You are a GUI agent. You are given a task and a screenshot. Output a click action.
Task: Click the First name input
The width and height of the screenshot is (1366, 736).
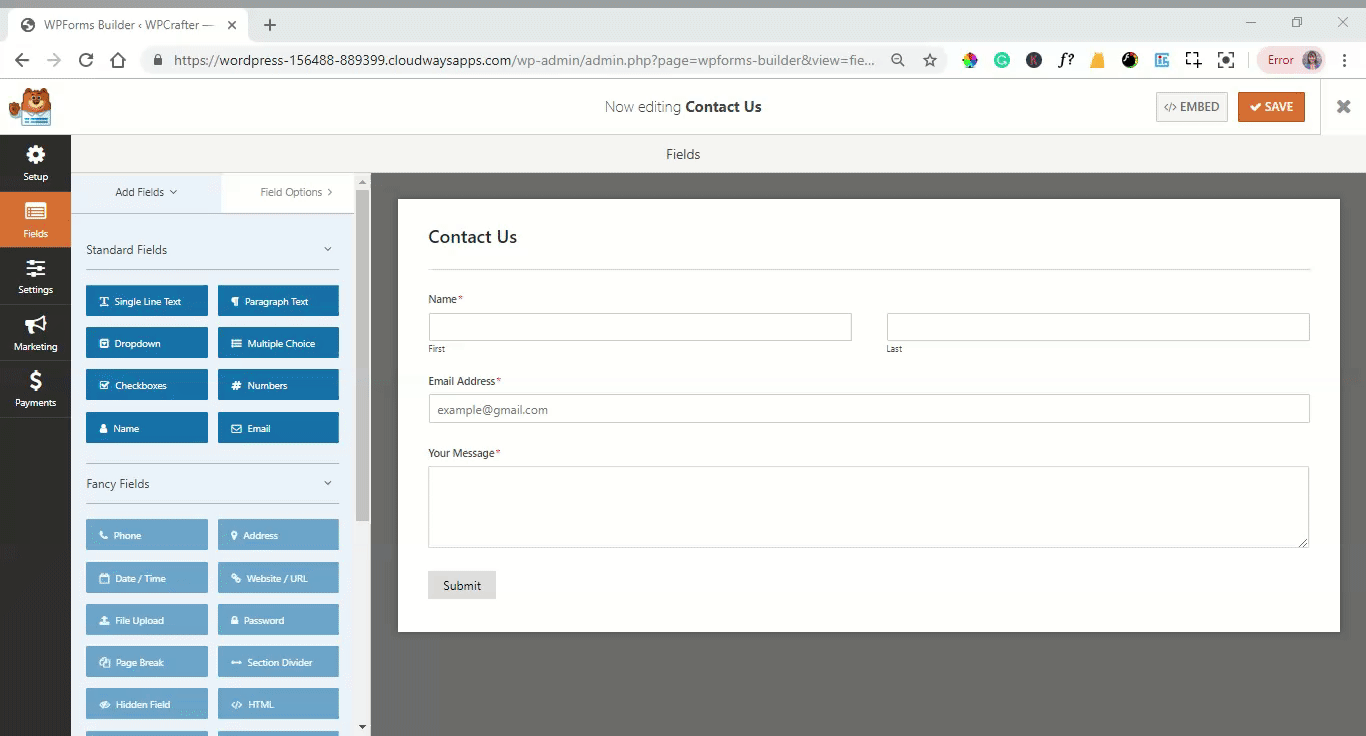click(640, 327)
